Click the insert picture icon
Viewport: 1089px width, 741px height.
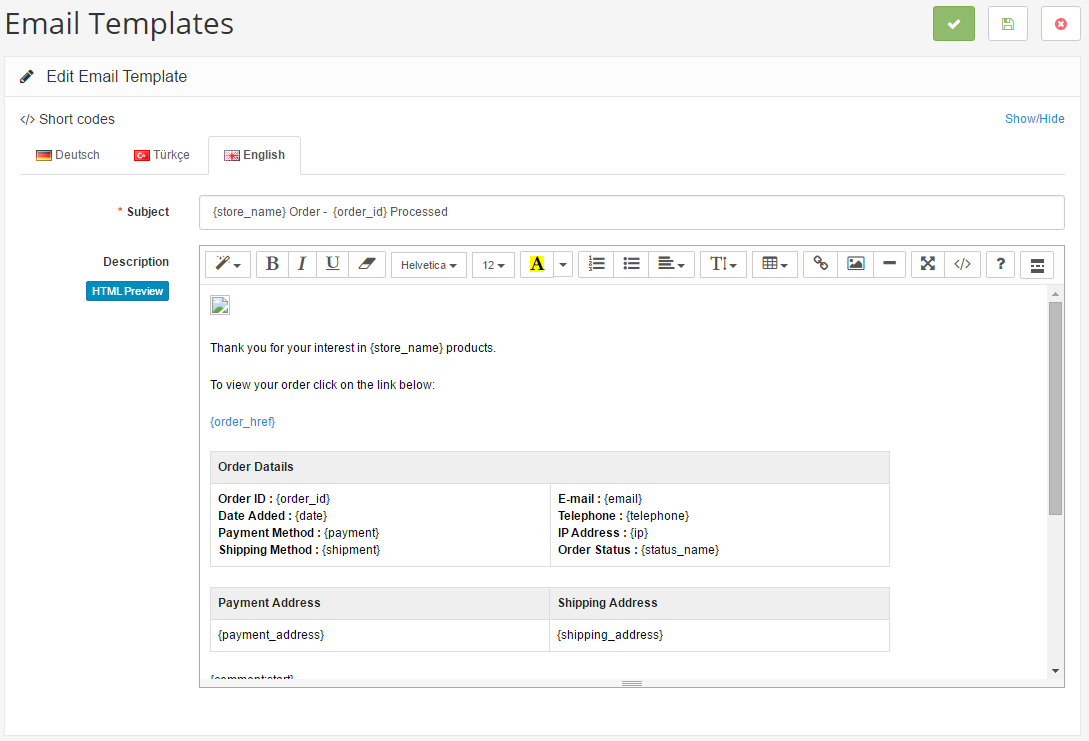[x=856, y=265]
